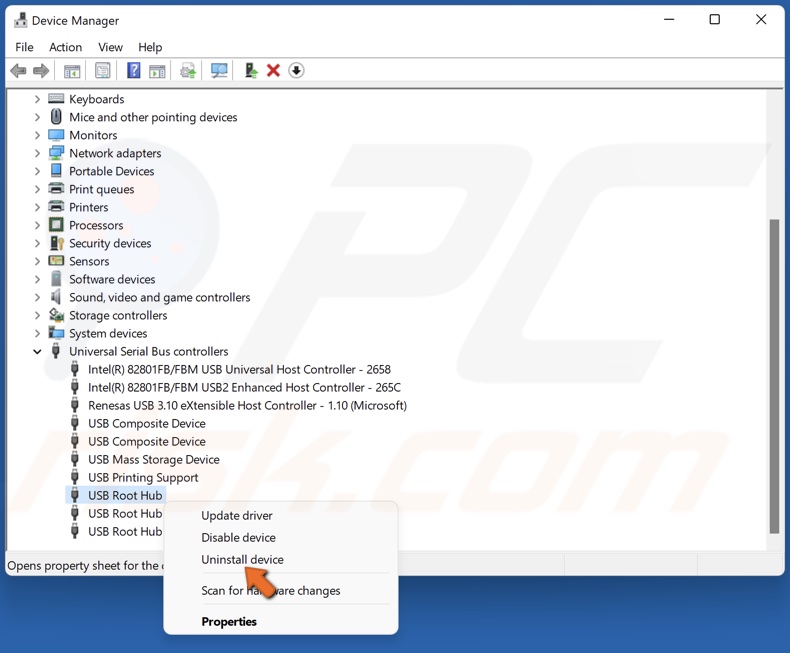
Task: Click the Printers category icon
Action: tap(56, 207)
